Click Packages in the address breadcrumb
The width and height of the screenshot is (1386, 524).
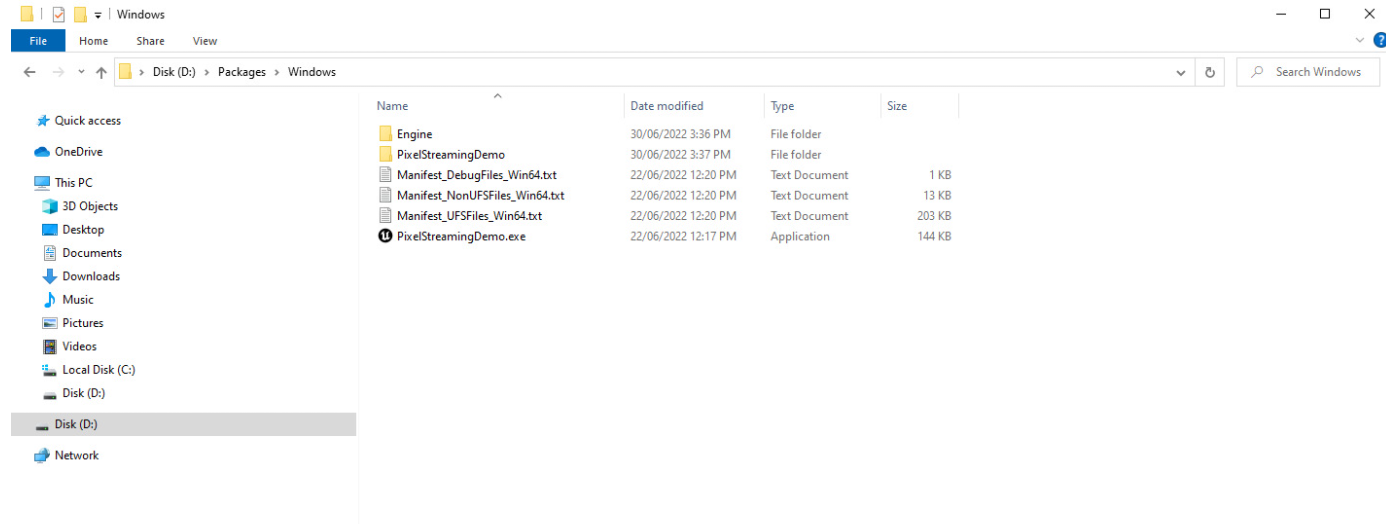[x=242, y=72]
